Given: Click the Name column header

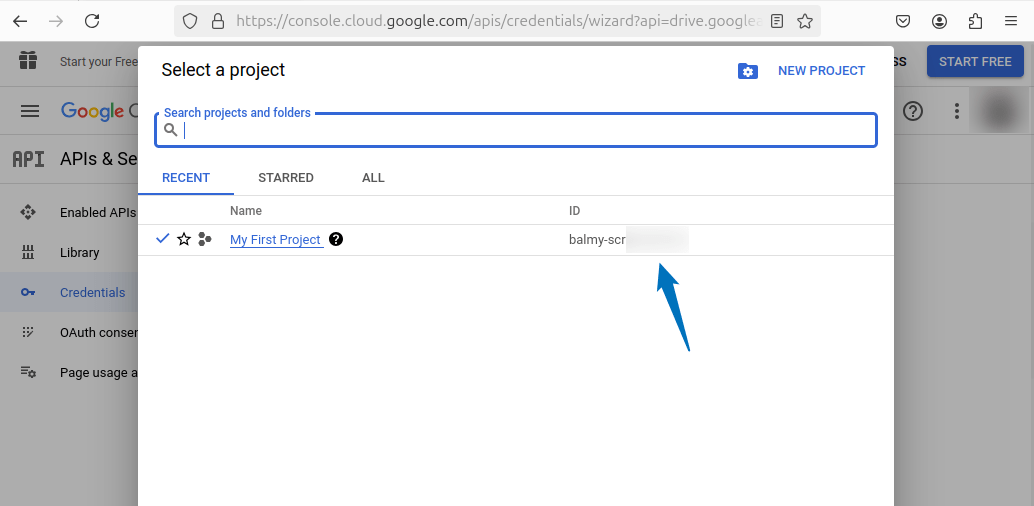Looking at the screenshot, I should (246, 210).
